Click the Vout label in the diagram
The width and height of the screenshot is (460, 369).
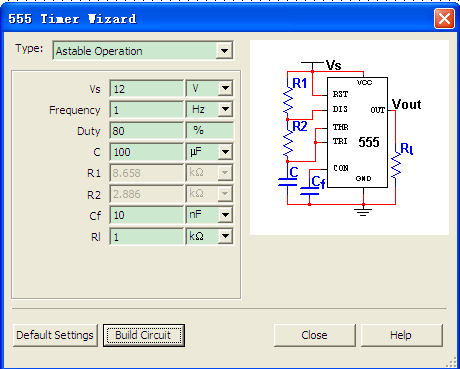pyautogui.click(x=406, y=104)
